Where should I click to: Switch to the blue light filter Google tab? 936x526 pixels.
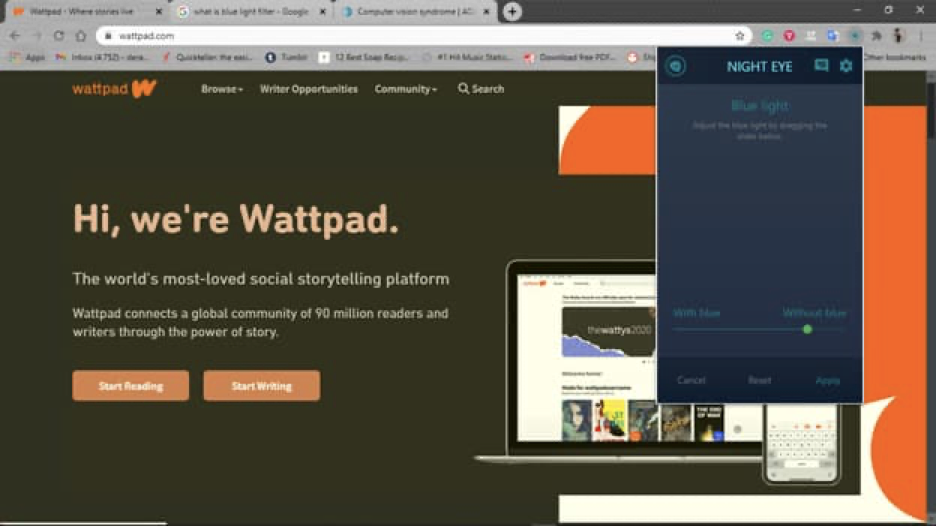[x=251, y=11]
